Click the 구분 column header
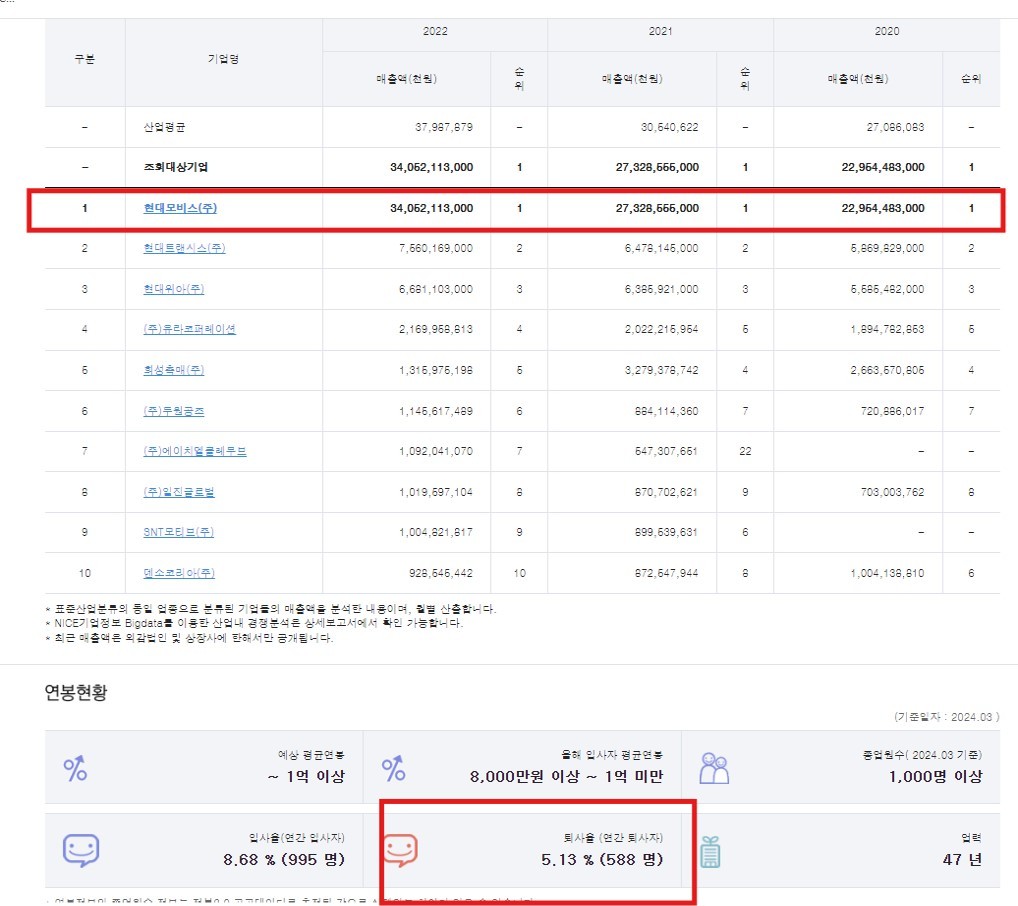The width and height of the screenshot is (1018, 906). [x=84, y=59]
